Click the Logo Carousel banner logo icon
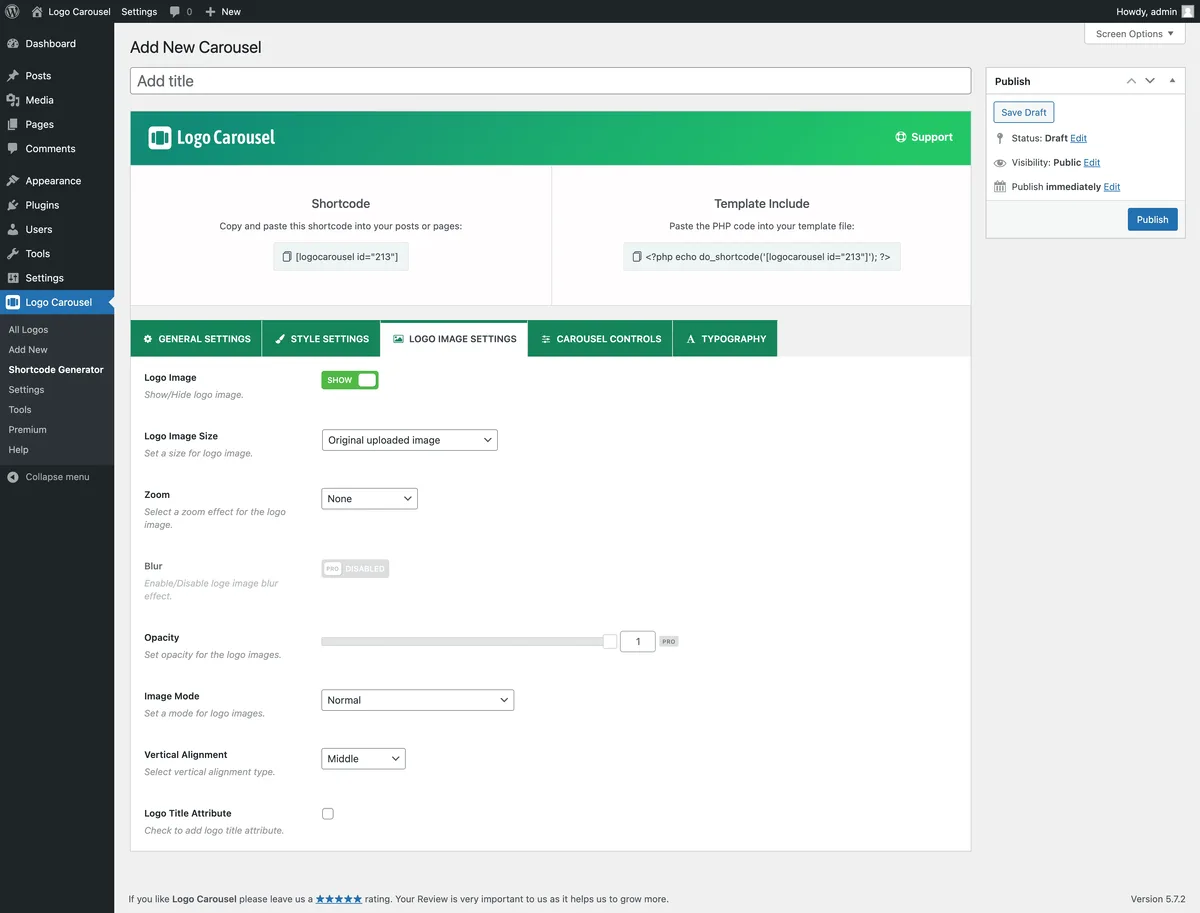 click(x=160, y=138)
